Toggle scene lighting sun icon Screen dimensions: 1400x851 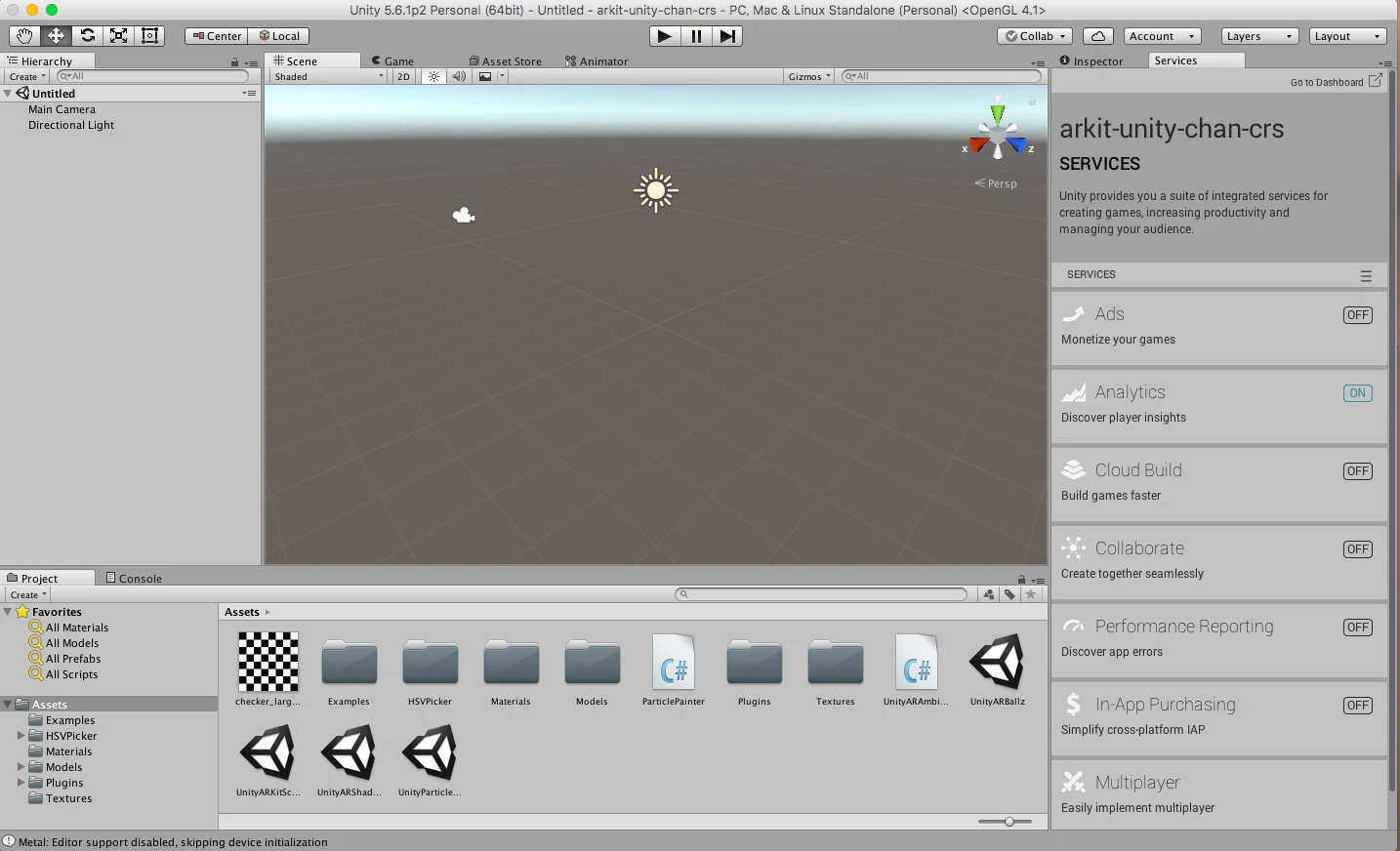pos(434,76)
